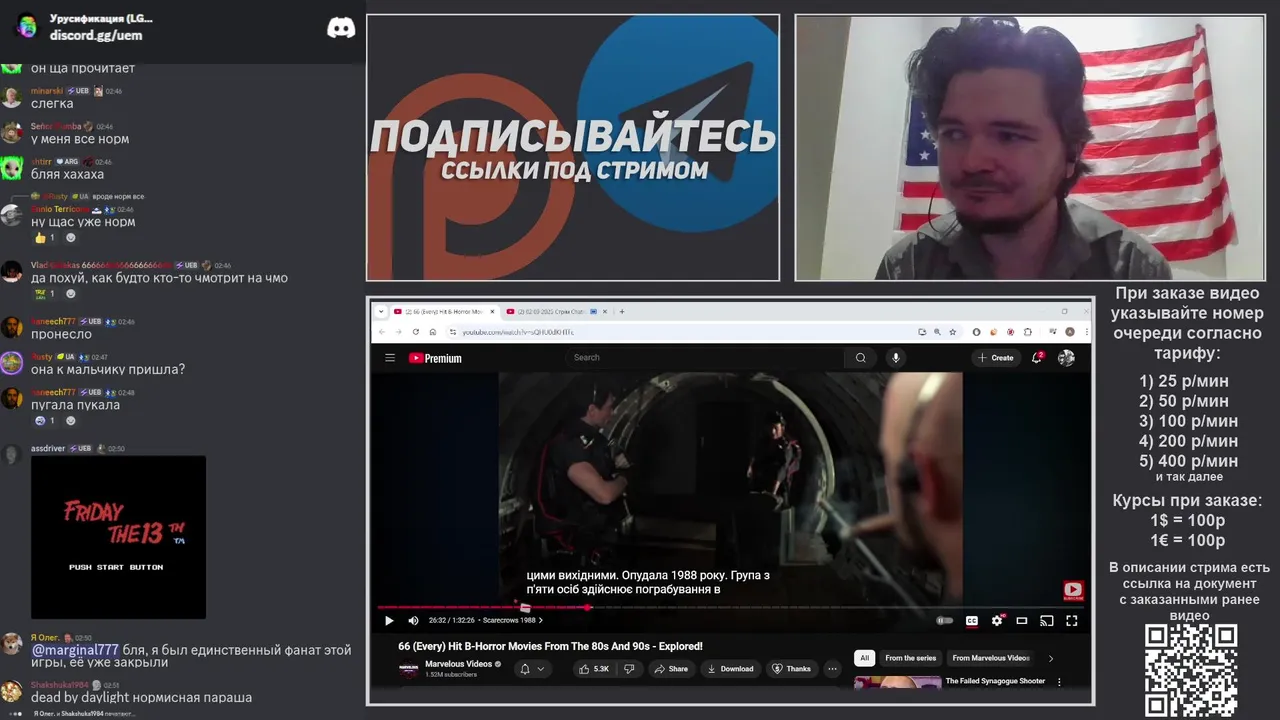Focus the YouTube Search field

tap(705, 357)
